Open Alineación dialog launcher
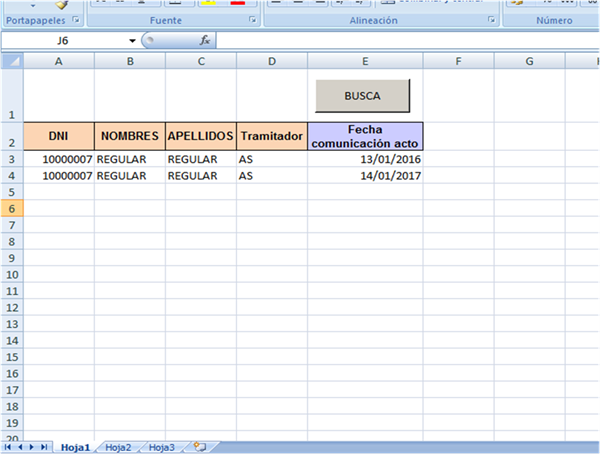Image resolution: width=600 pixels, height=454 pixels. (x=491, y=20)
